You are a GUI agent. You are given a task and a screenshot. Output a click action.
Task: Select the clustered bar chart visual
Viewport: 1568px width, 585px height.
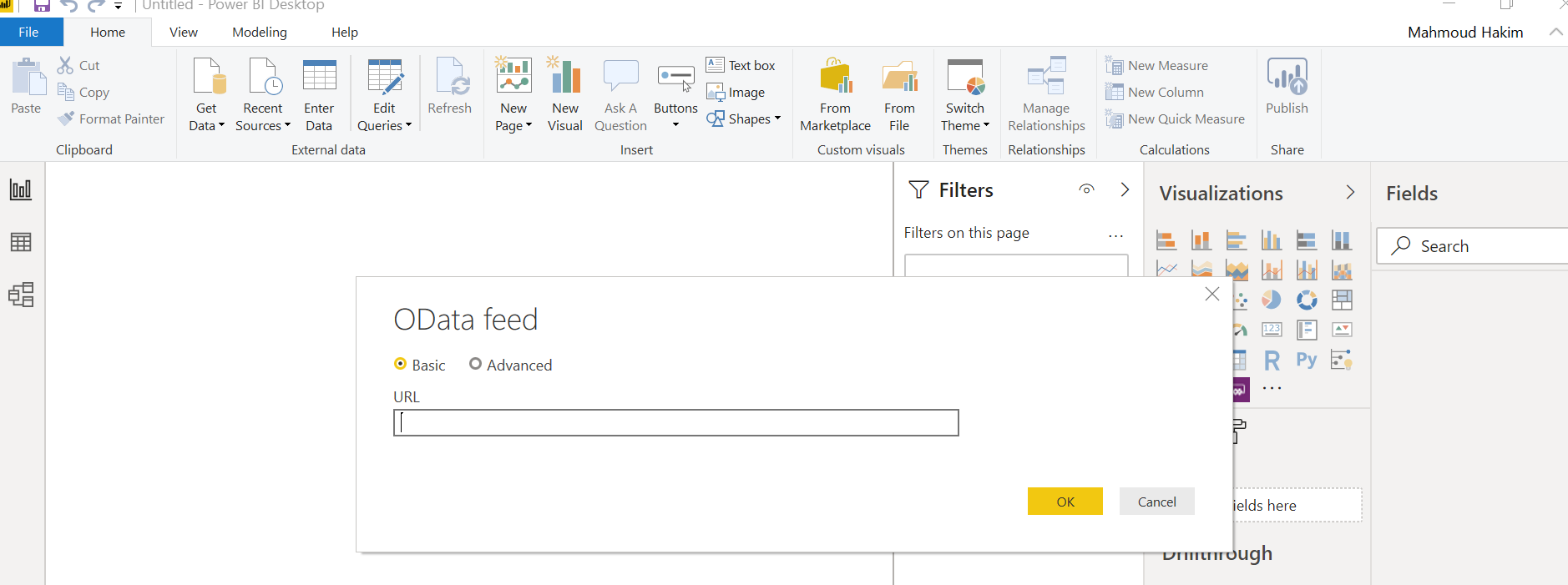[1237, 240]
